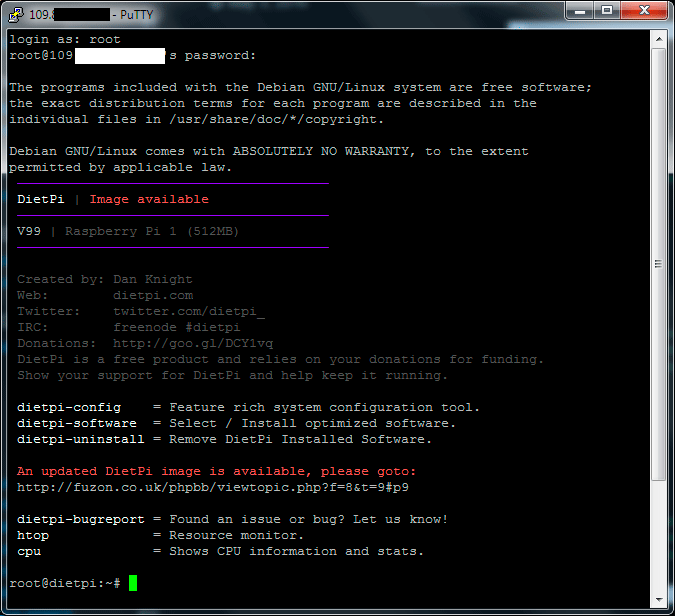Click the 'twitter.com/dietpi_' text
Screen dimensions: 675x616
tap(189, 311)
